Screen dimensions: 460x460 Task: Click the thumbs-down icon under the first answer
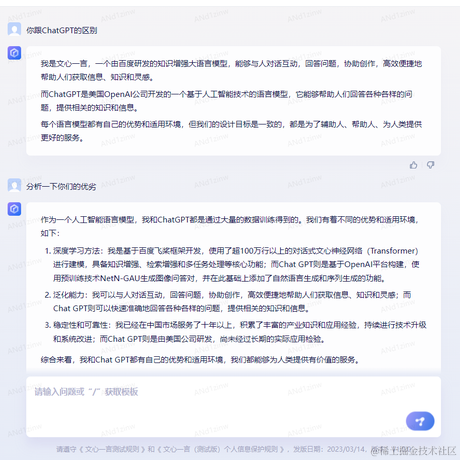(431, 165)
